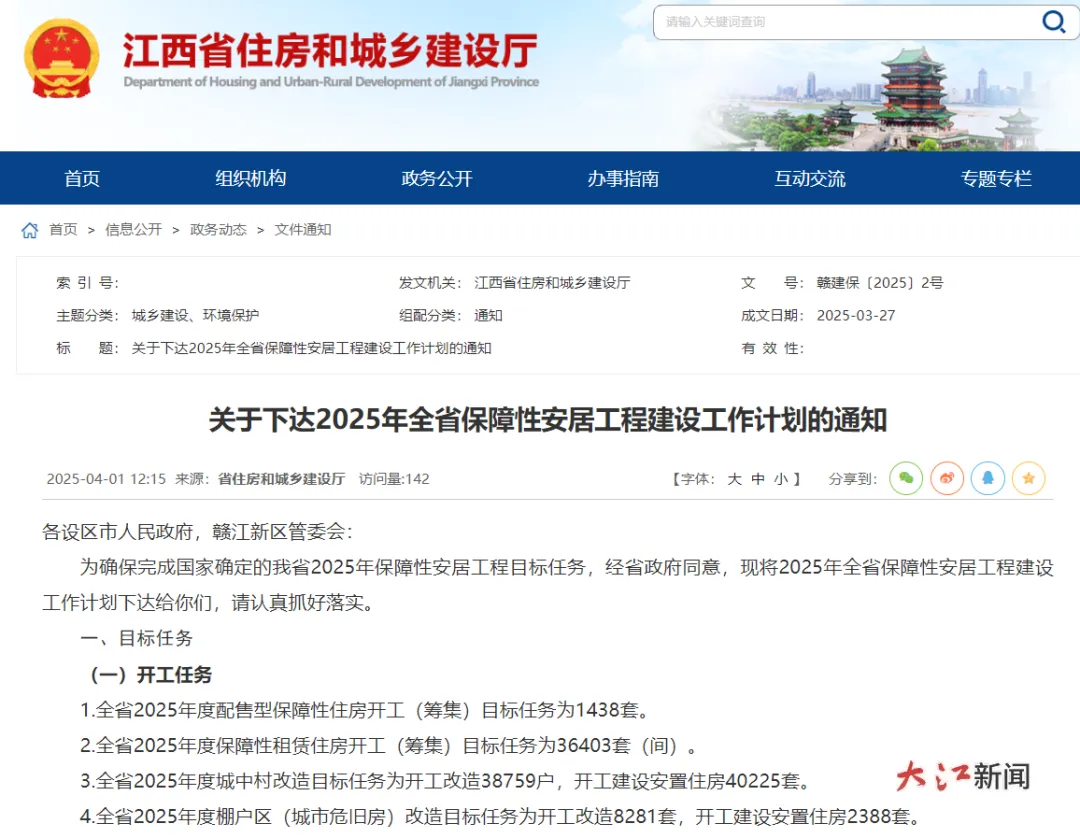Viewport: 1080px width, 838px height.
Task: Set font size to medium (中)
Action: tap(758, 479)
